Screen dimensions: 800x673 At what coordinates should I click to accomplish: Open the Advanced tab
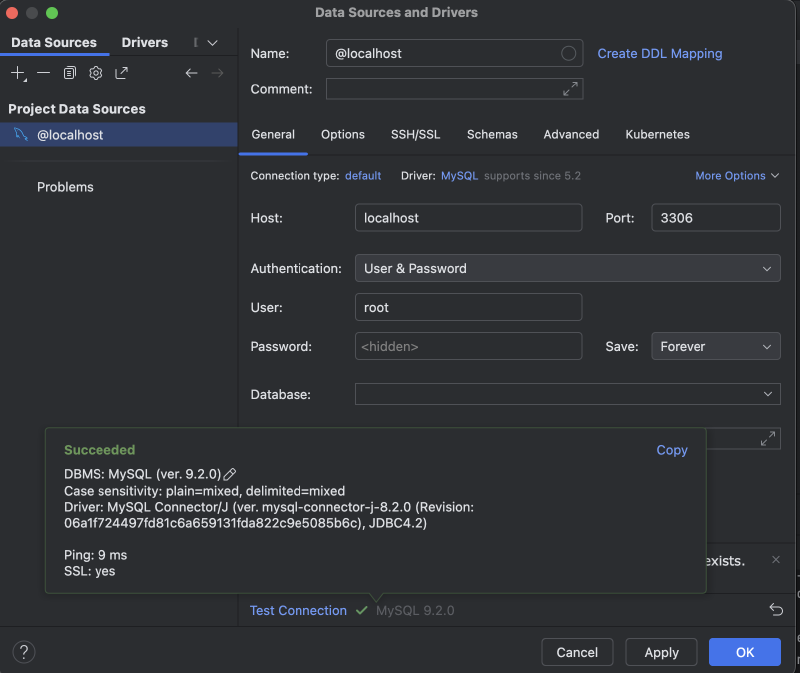(x=571, y=134)
